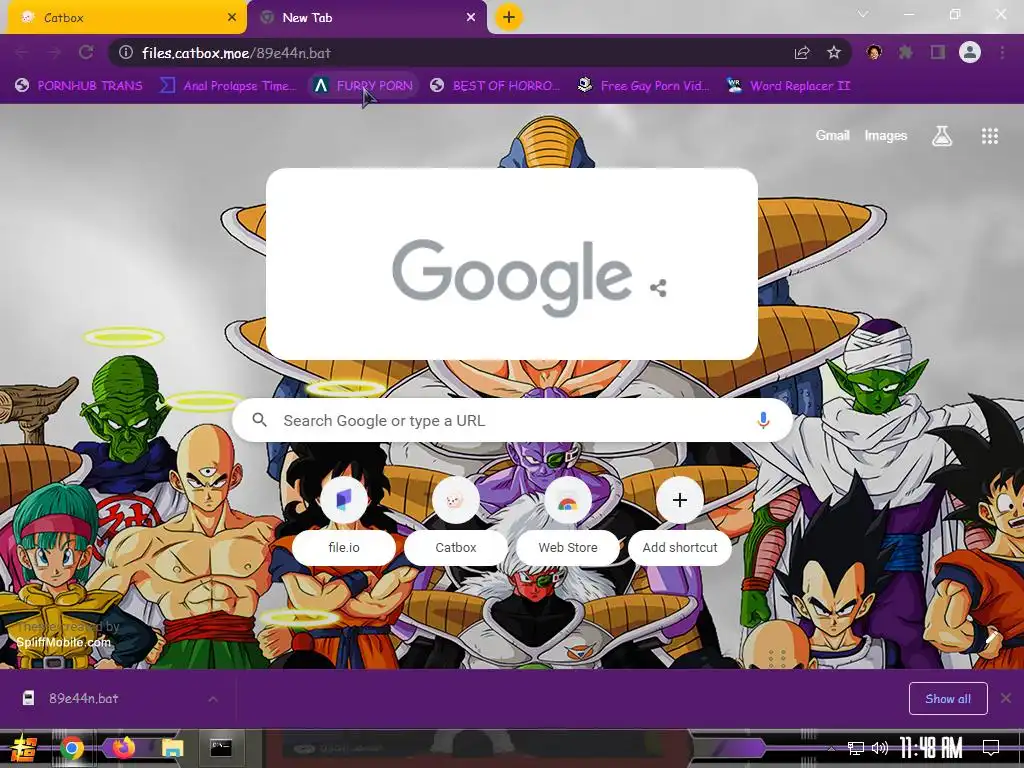Open Web Store shortcut tile
The height and width of the screenshot is (768, 1024).
pyautogui.click(x=568, y=520)
